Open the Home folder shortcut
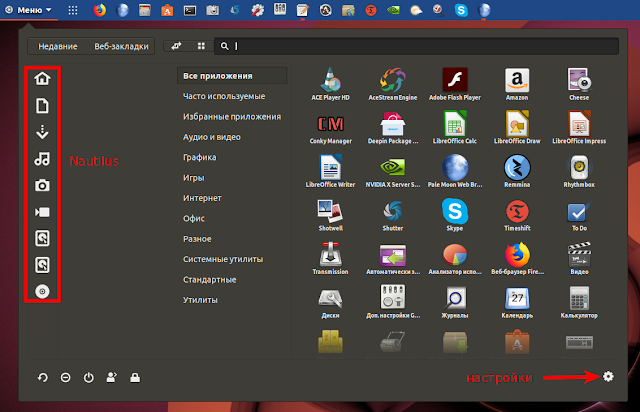Viewport: 640px width, 412px height. (42, 78)
